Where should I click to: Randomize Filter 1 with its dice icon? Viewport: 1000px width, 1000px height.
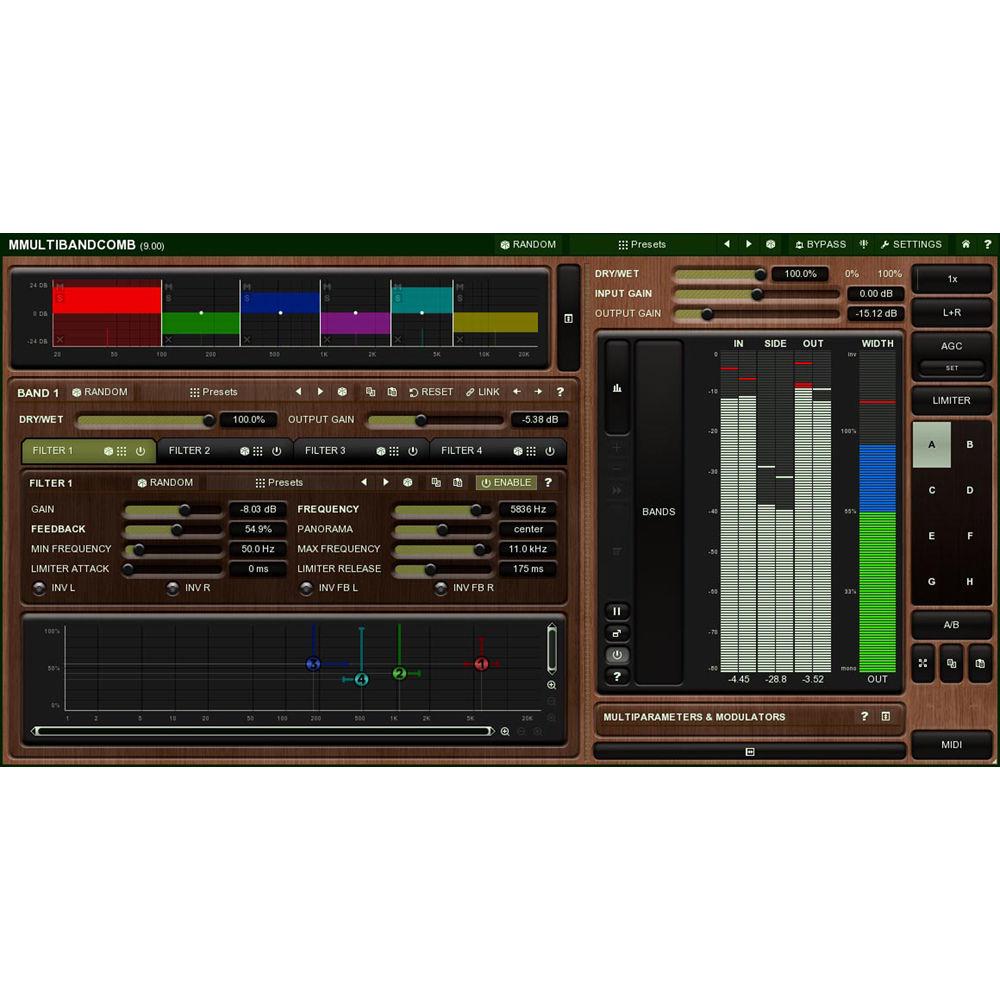(x=408, y=482)
